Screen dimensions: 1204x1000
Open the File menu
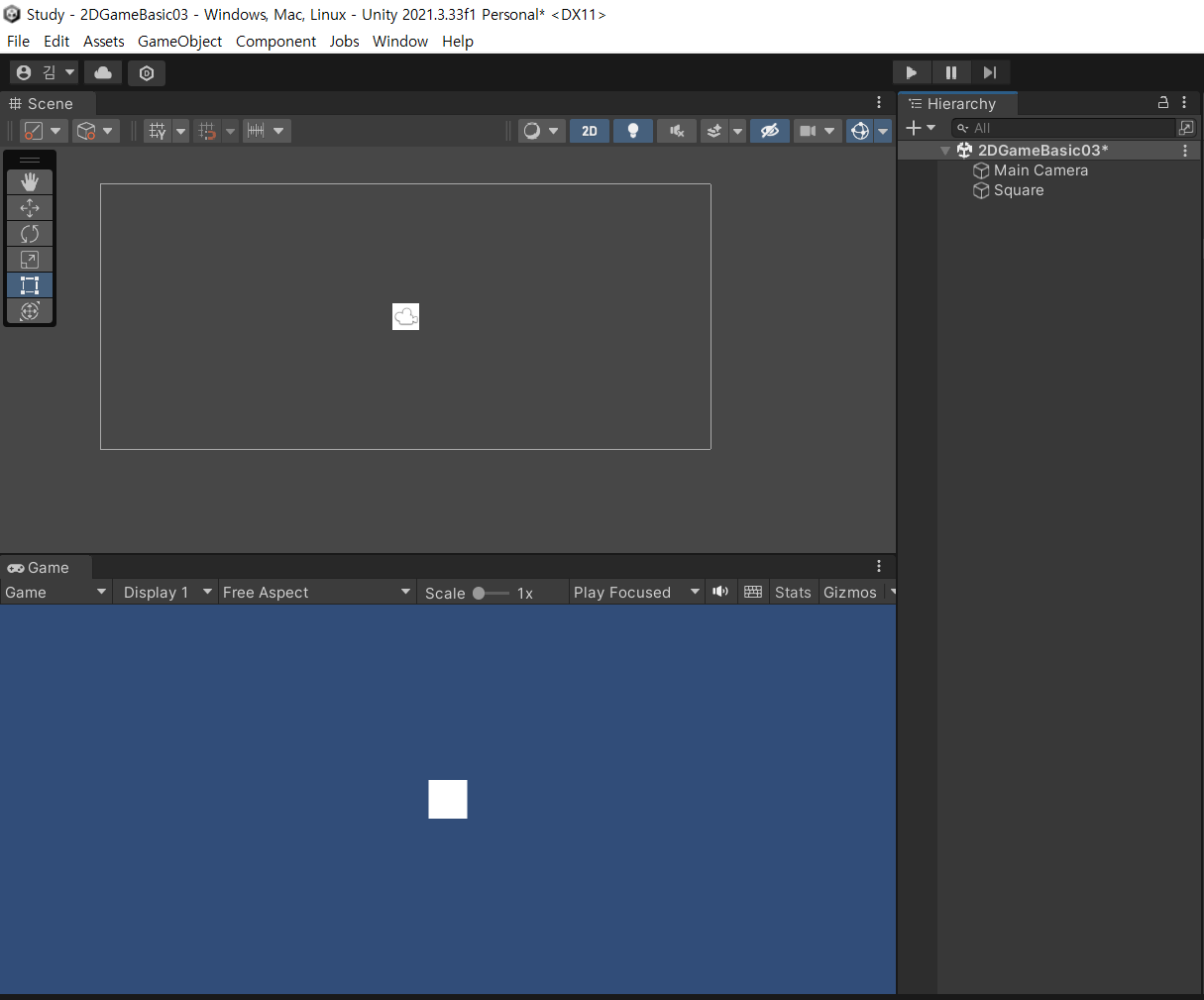pyautogui.click(x=18, y=41)
